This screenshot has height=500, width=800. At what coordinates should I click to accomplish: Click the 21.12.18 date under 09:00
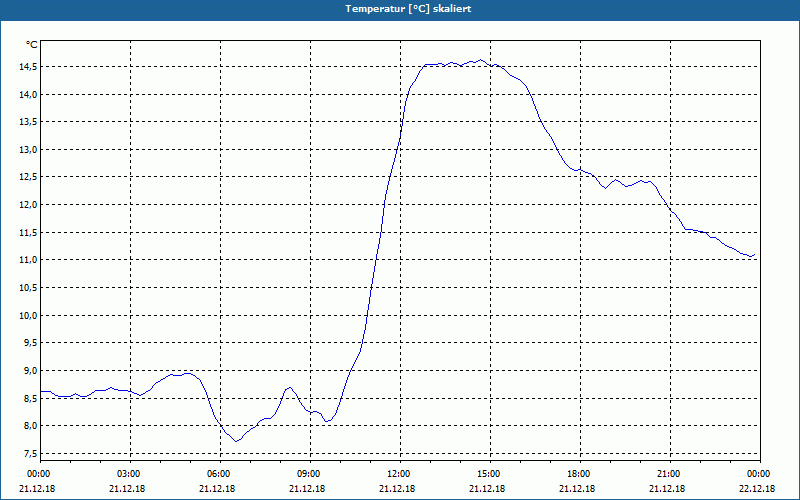(x=307, y=488)
